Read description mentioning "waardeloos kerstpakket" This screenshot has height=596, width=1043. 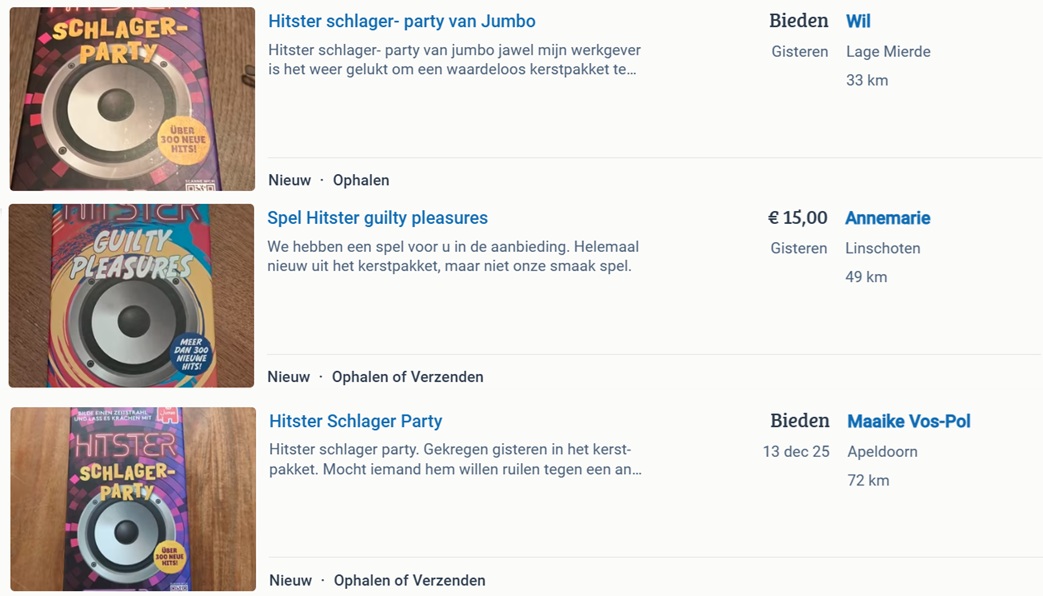(454, 60)
